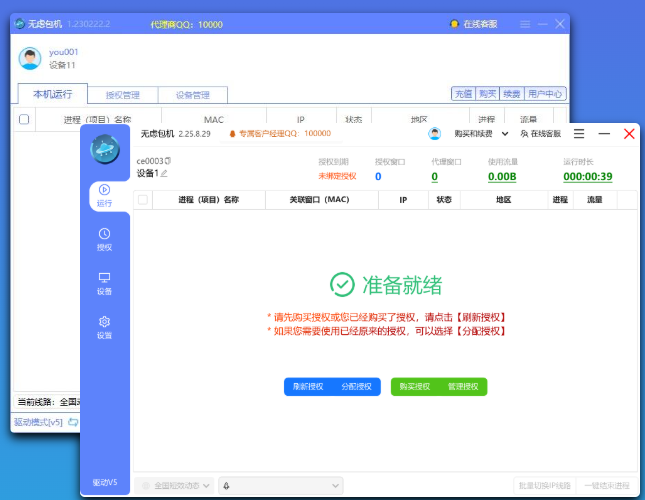Click the 代理窗口 count 0 link
645x500 pixels.
(x=435, y=176)
